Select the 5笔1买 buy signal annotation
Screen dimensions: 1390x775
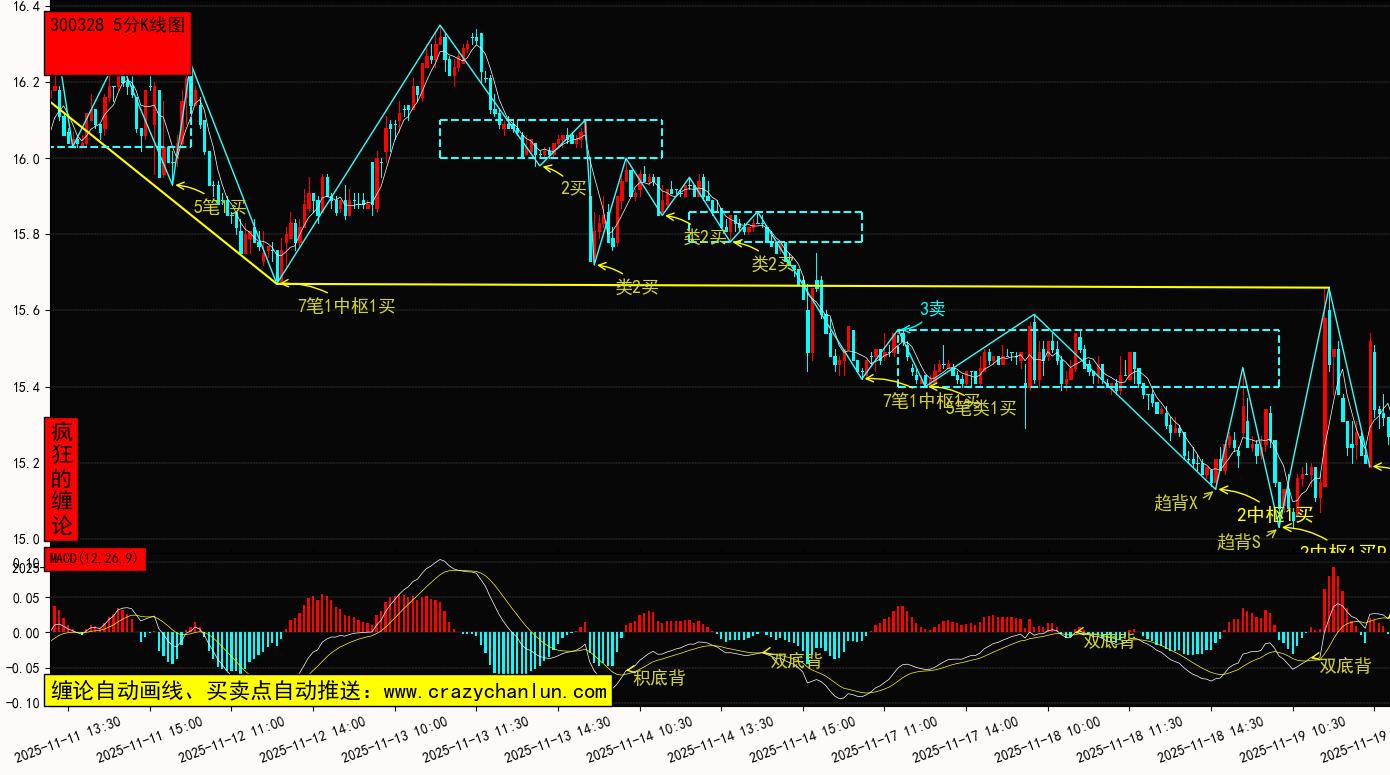[219, 207]
